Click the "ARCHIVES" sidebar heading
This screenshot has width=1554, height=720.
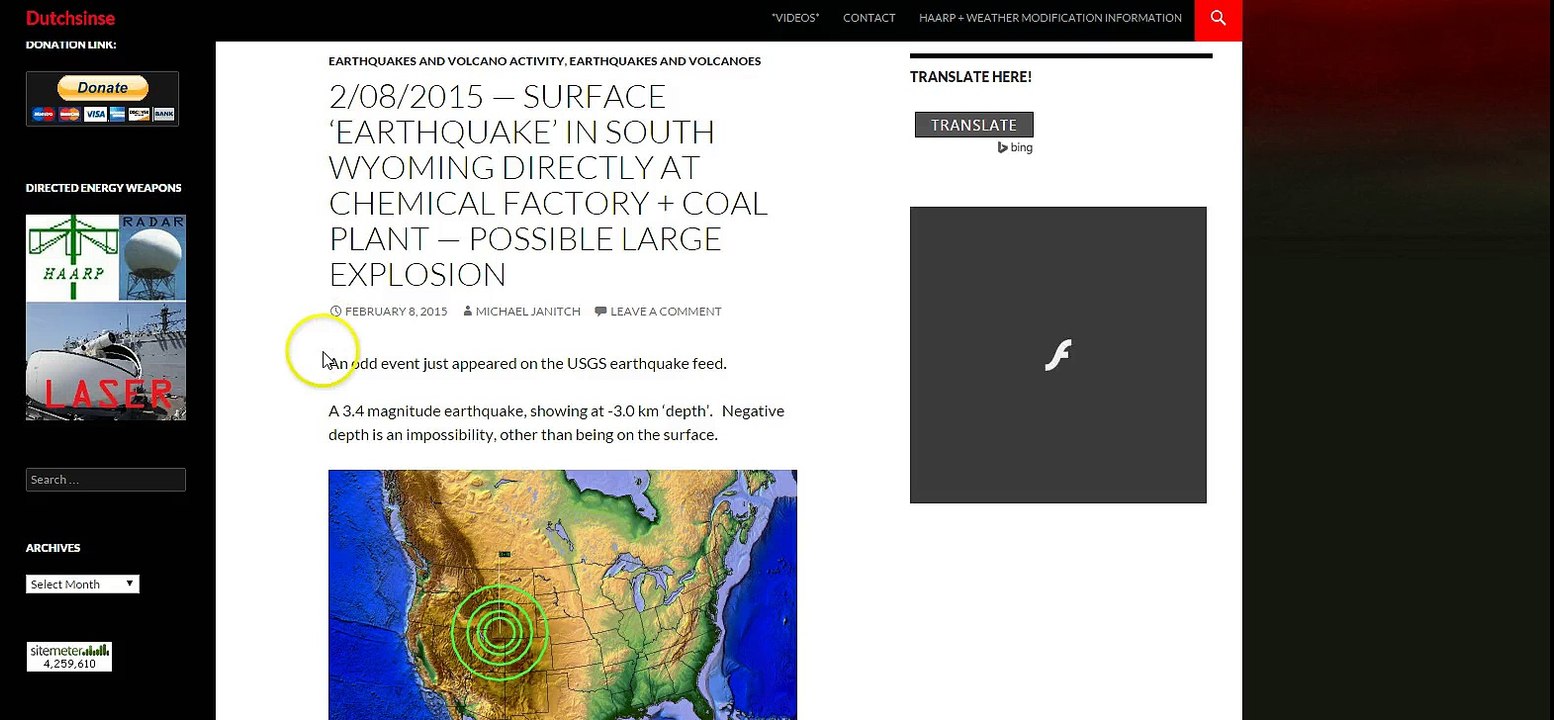tap(53, 548)
